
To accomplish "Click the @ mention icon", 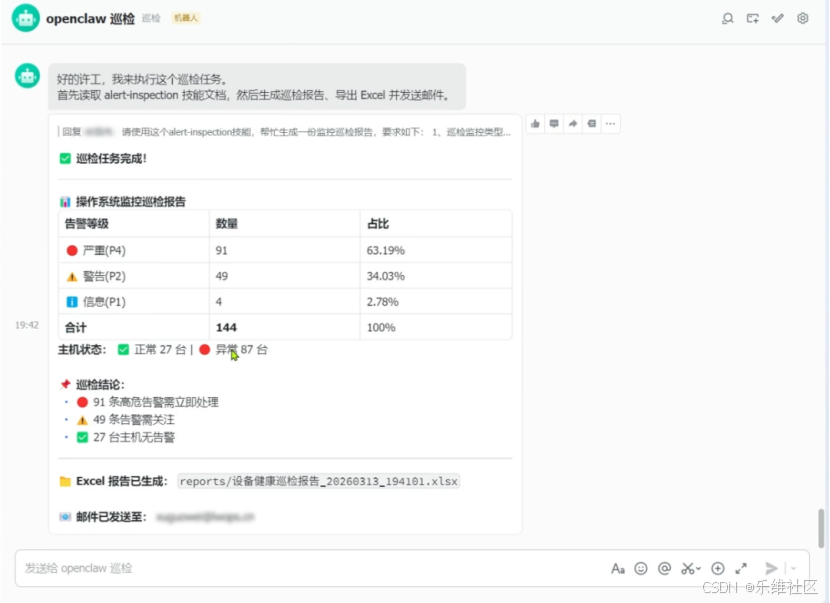I will (664, 569).
